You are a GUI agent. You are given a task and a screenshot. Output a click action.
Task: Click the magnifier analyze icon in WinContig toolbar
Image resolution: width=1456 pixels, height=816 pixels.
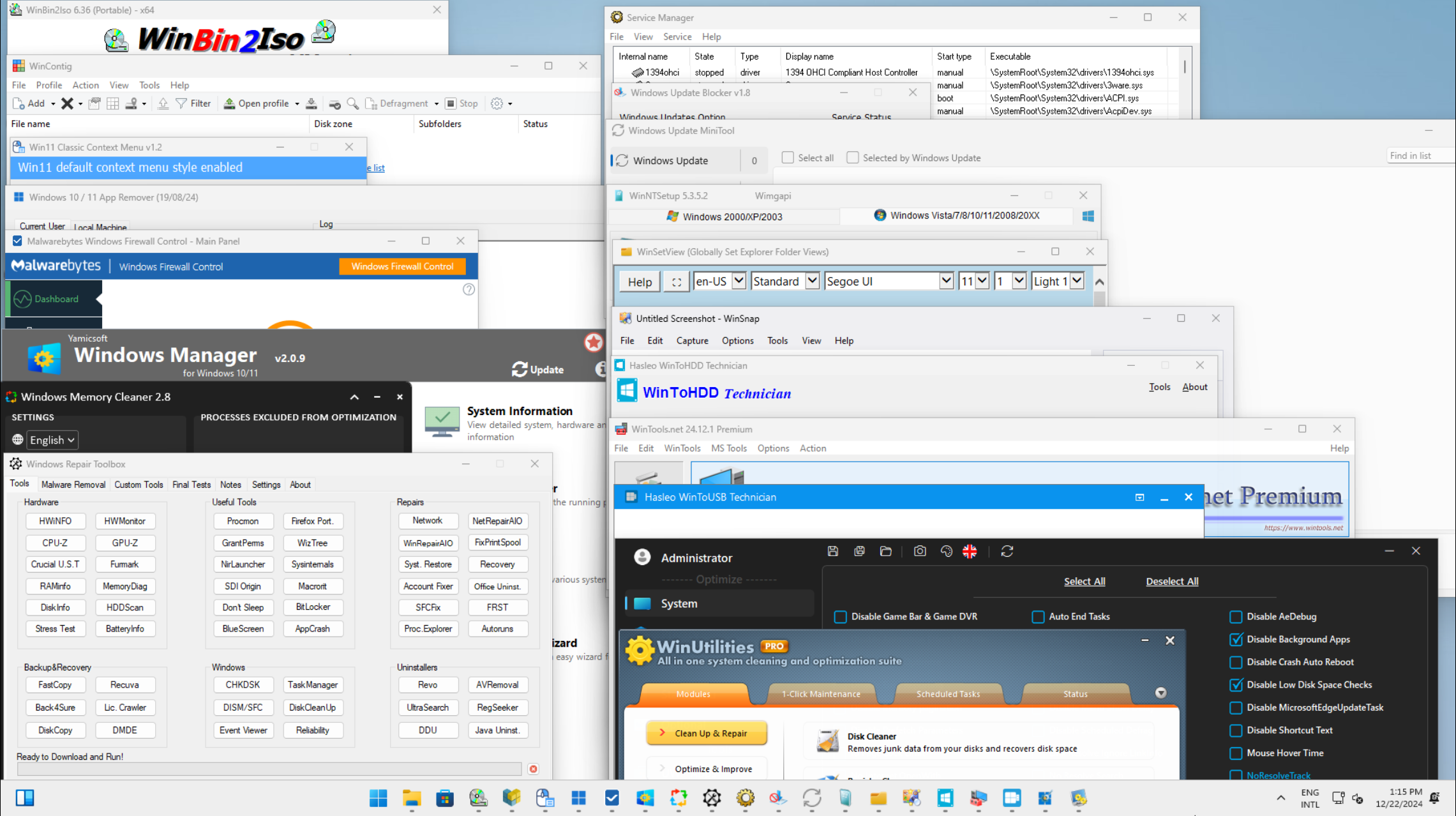click(352, 103)
